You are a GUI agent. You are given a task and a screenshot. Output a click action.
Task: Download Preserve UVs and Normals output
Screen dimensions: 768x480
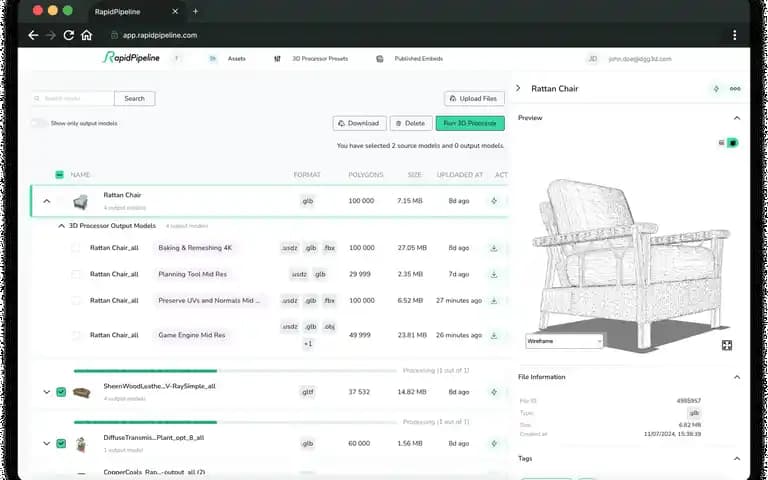(494, 301)
